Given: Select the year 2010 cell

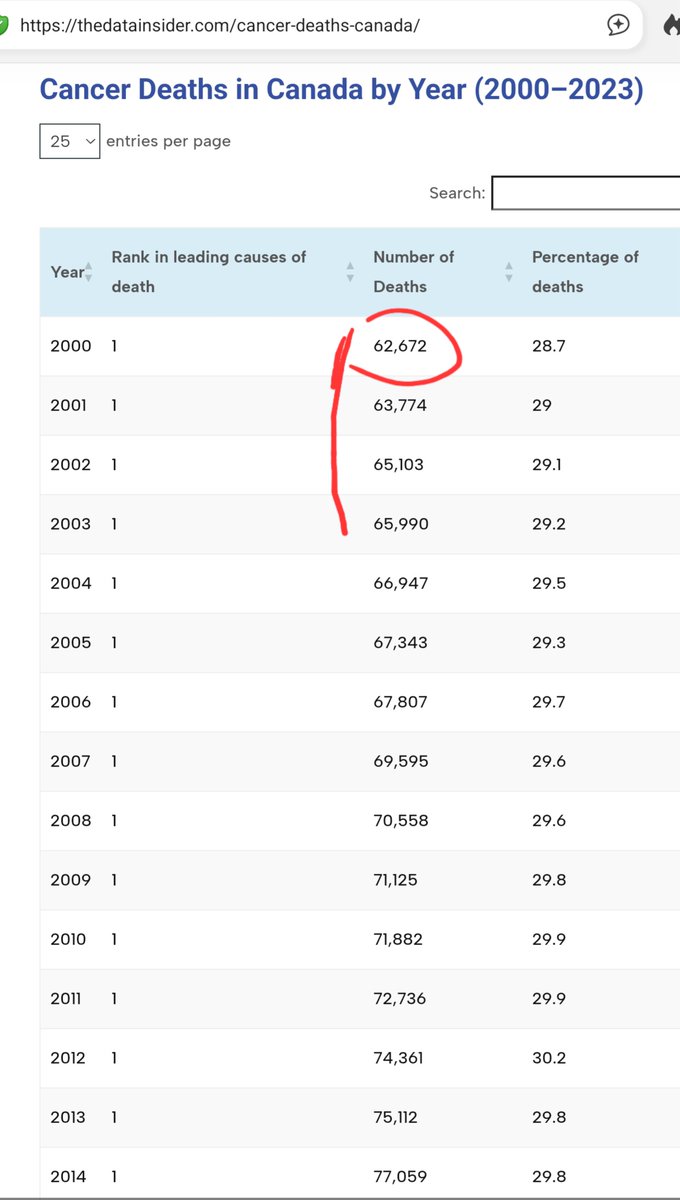Looking at the screenshot, I should pyautogui.click(x=68, y=939).
